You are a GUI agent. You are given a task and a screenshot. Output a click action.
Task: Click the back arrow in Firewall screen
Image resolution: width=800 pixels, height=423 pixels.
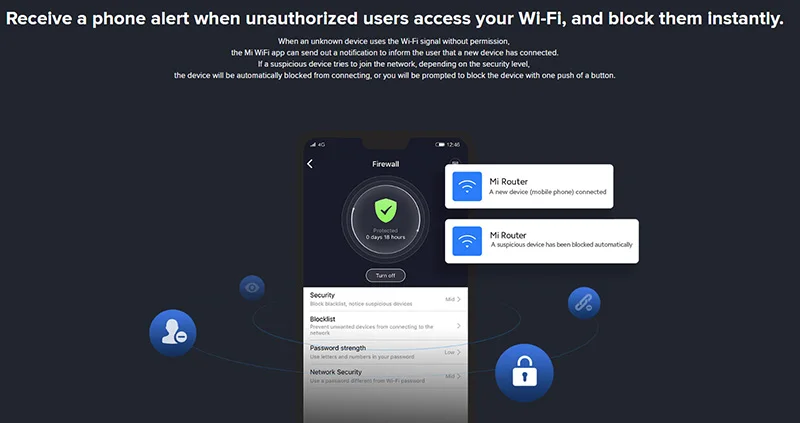pyautogui.click(x=310, y=164)
